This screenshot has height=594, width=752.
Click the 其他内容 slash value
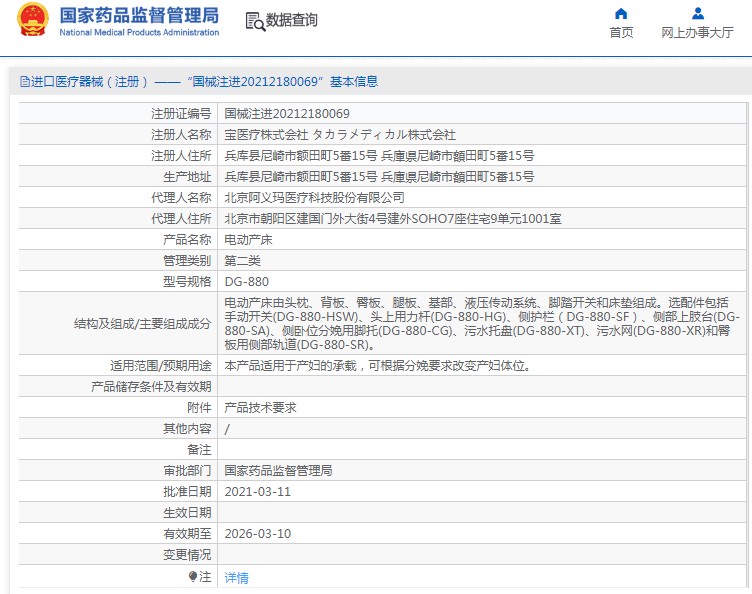tap(227, 429)
